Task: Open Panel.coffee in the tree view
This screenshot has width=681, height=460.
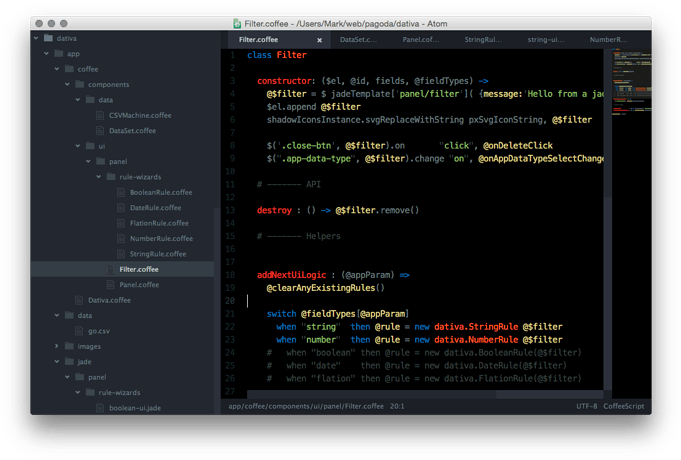Action: [x=139, y=285]
